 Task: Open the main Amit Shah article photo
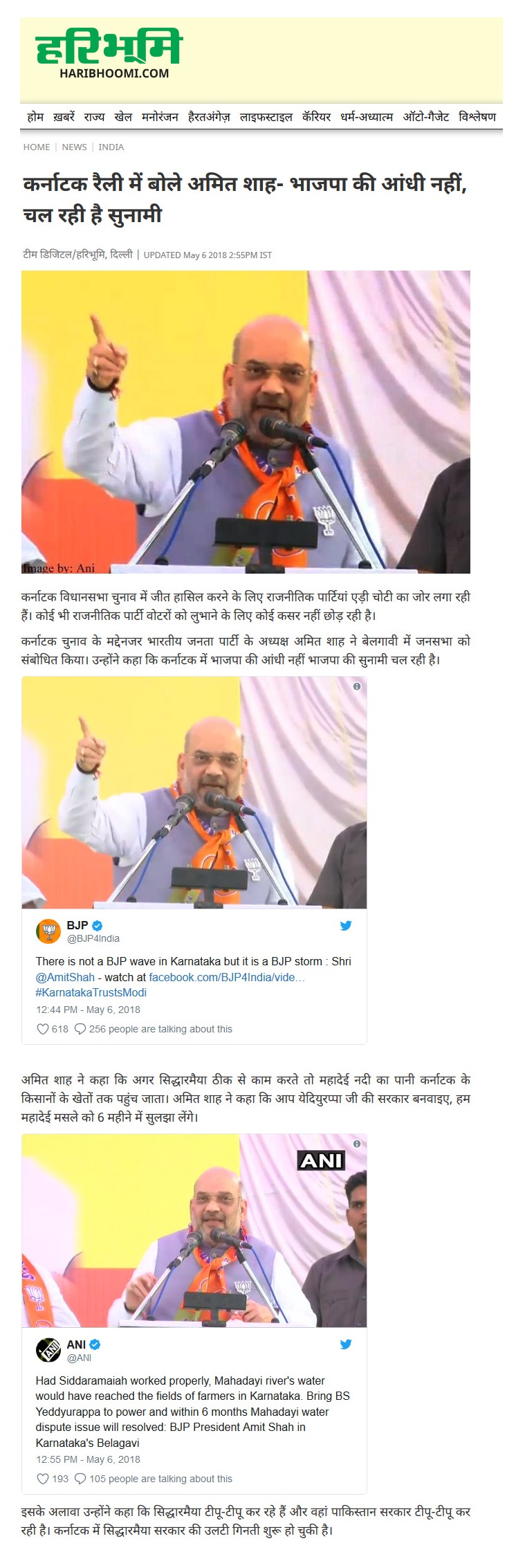pos(246,422)
